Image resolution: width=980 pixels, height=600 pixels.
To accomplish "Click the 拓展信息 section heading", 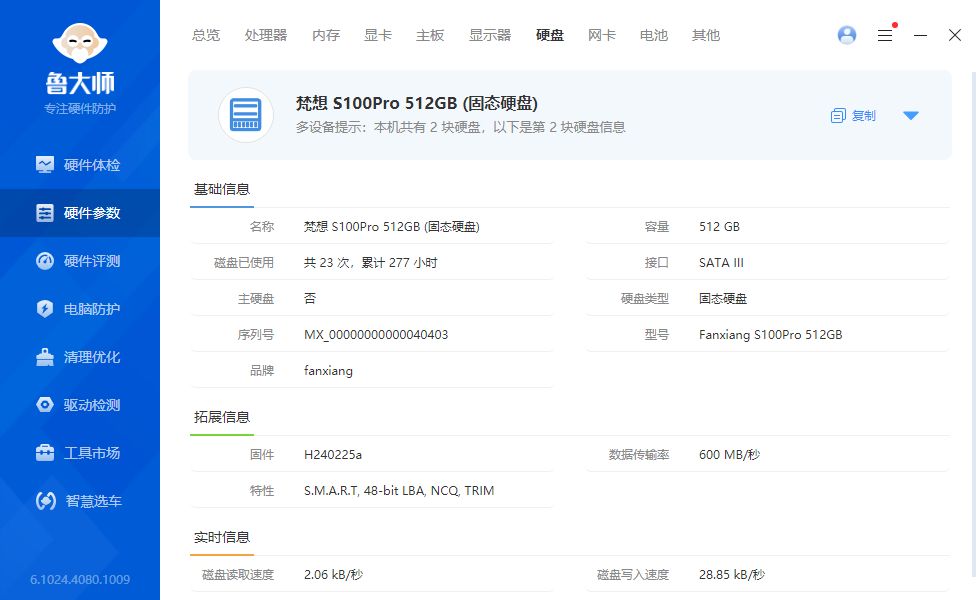I will tap(222, 417).
